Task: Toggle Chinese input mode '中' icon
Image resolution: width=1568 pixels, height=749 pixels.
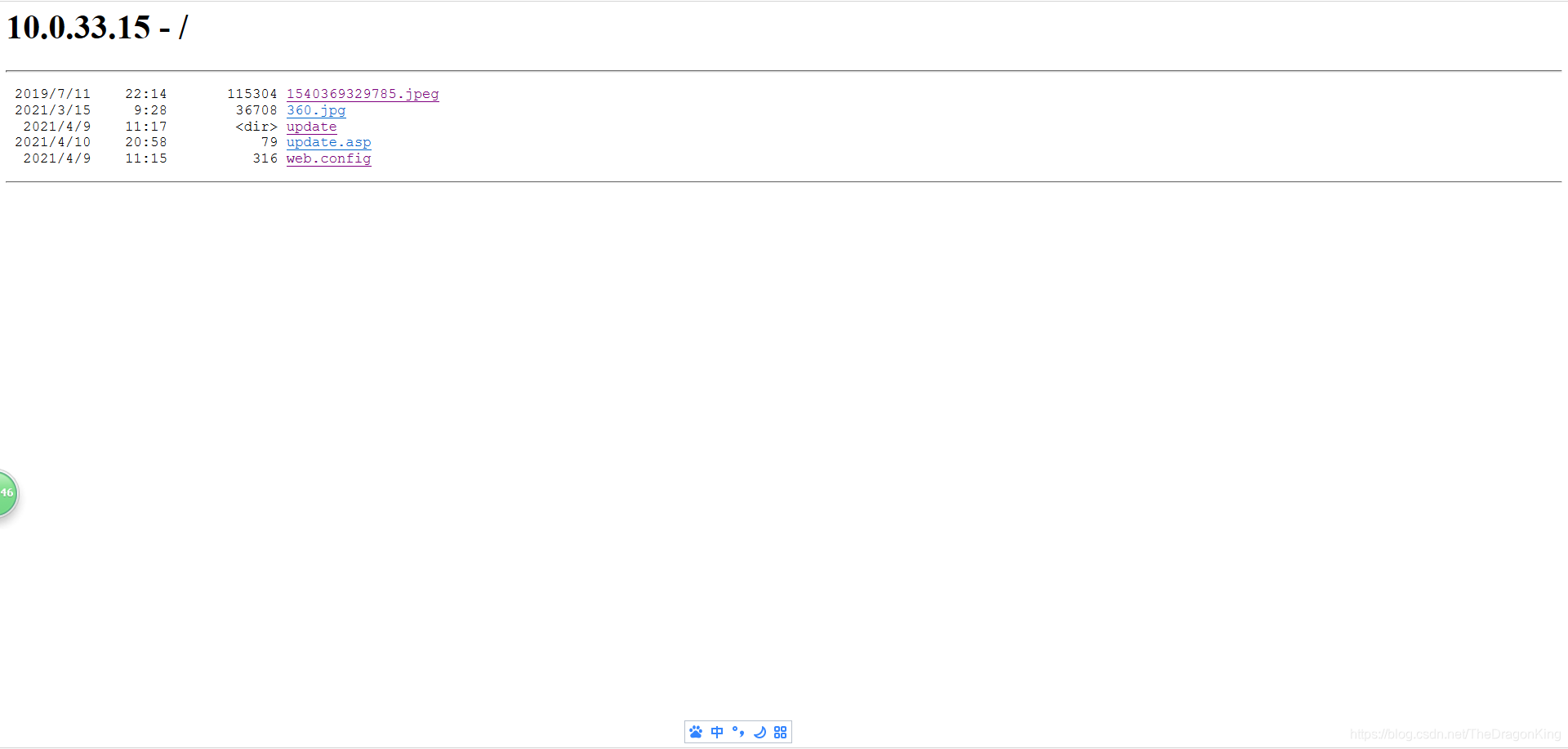Action: pos(717,732)
